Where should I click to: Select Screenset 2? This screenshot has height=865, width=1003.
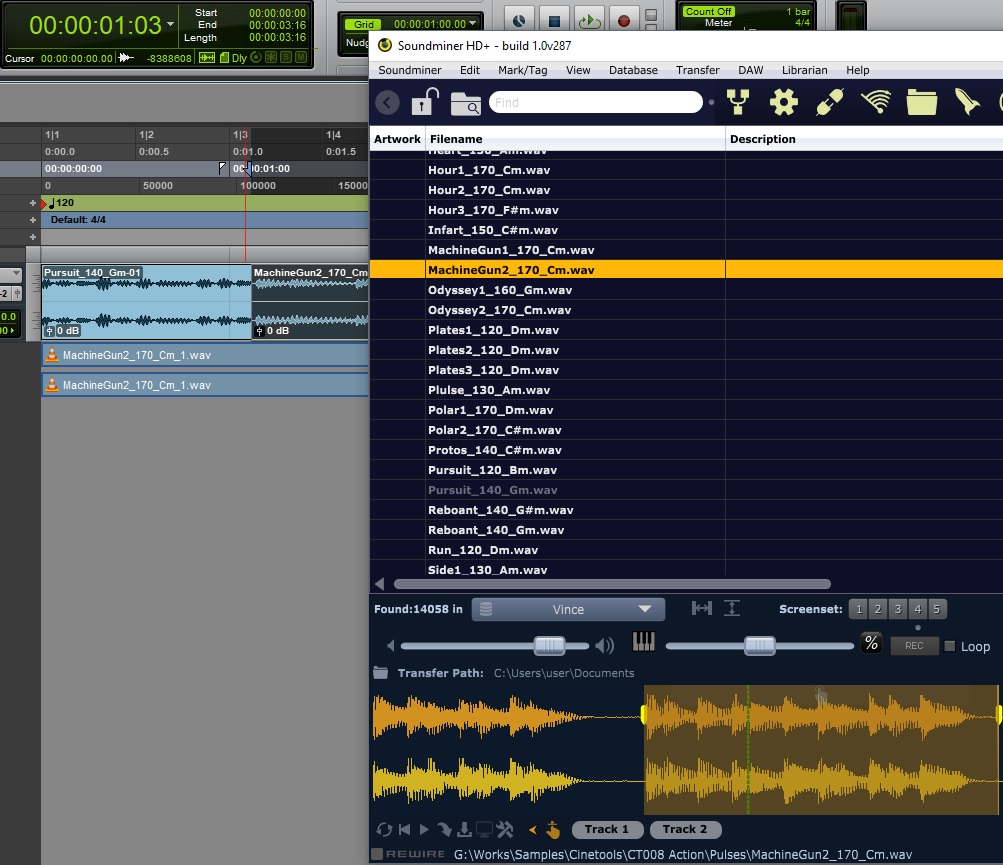(x=878, y=609)
